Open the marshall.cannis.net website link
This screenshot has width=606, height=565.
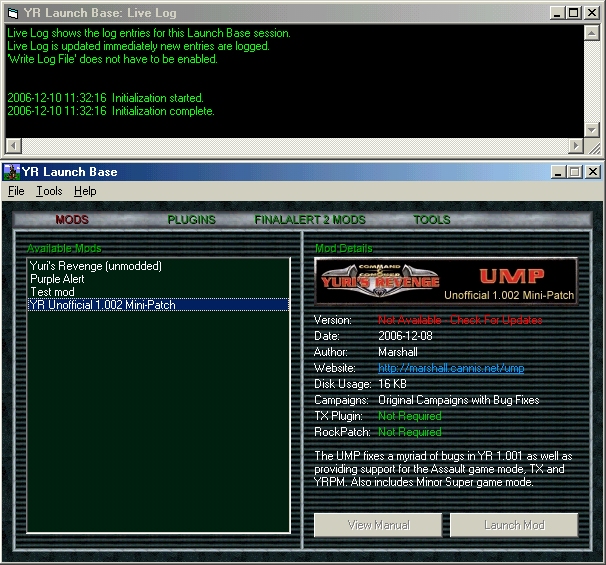[x=451, y=368]
